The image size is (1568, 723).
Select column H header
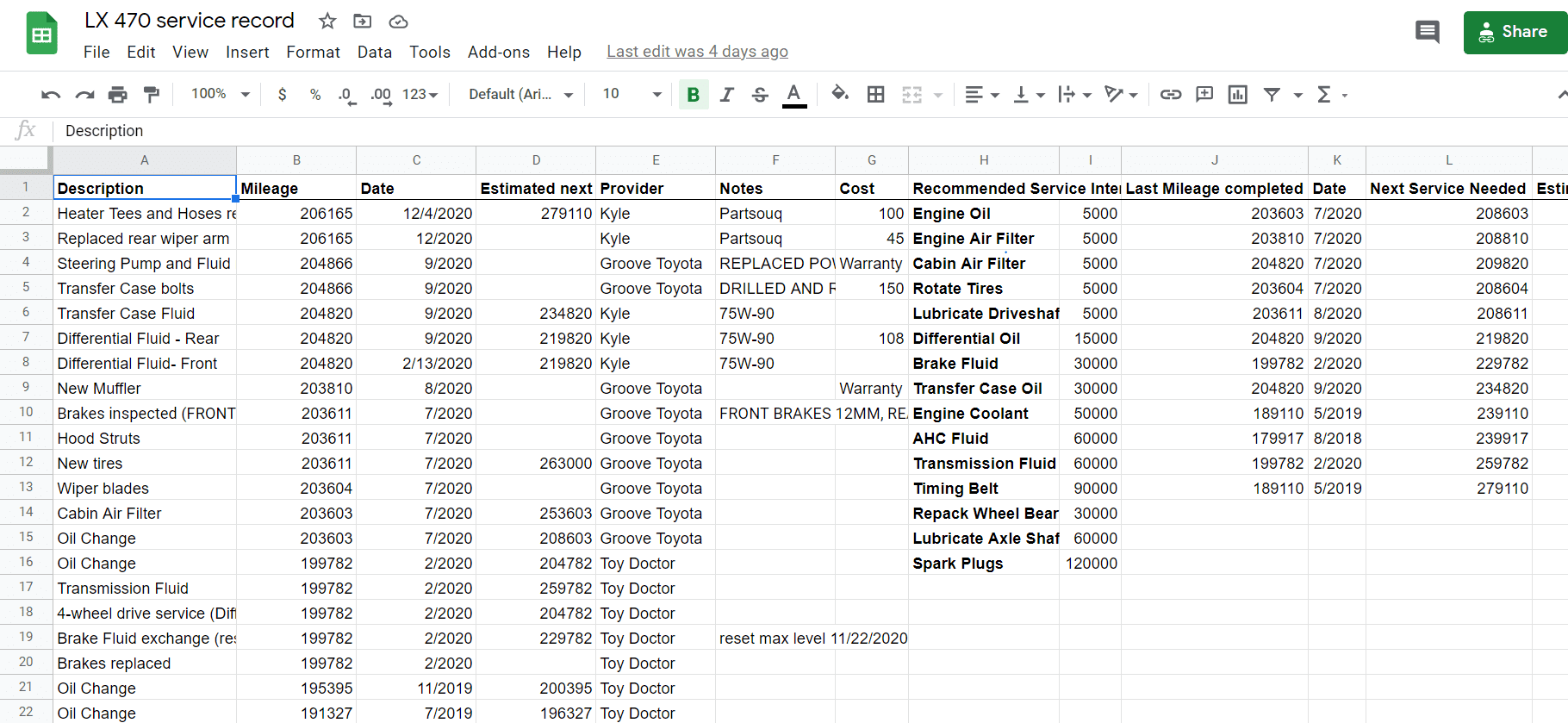(x=984, y=160)
